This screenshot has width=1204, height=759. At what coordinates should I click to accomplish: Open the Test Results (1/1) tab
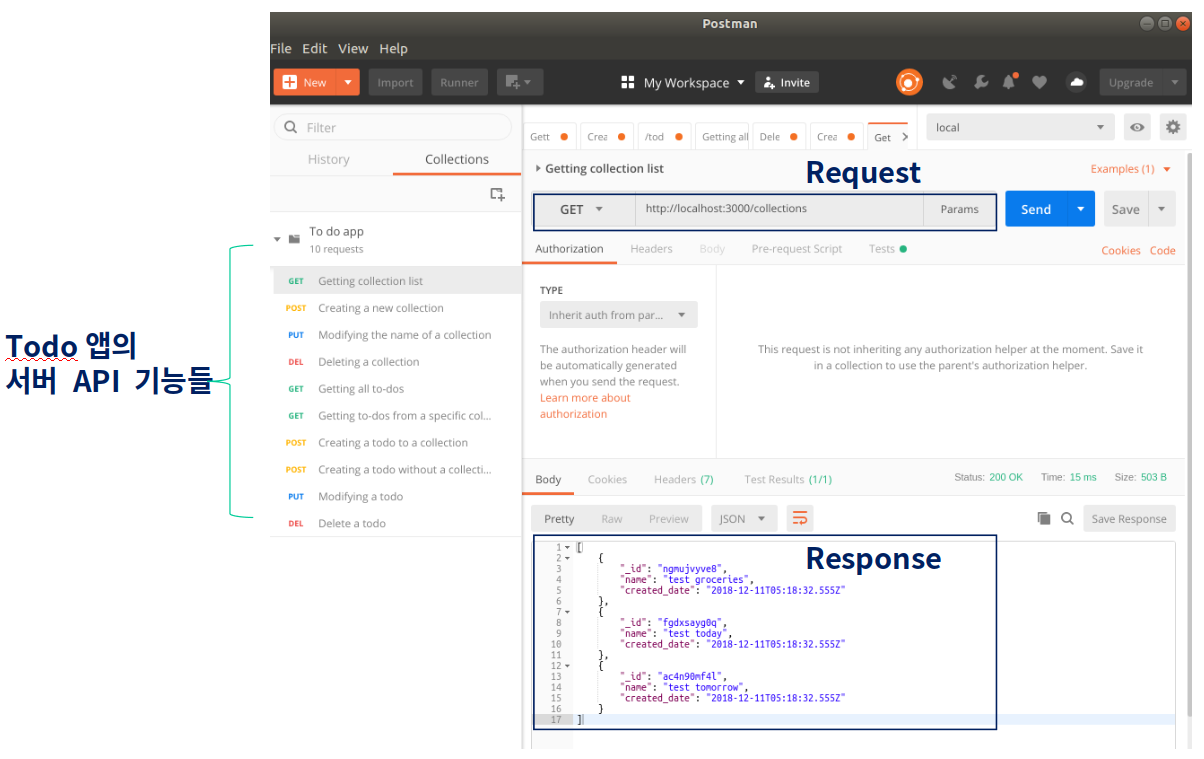point(788,479)
